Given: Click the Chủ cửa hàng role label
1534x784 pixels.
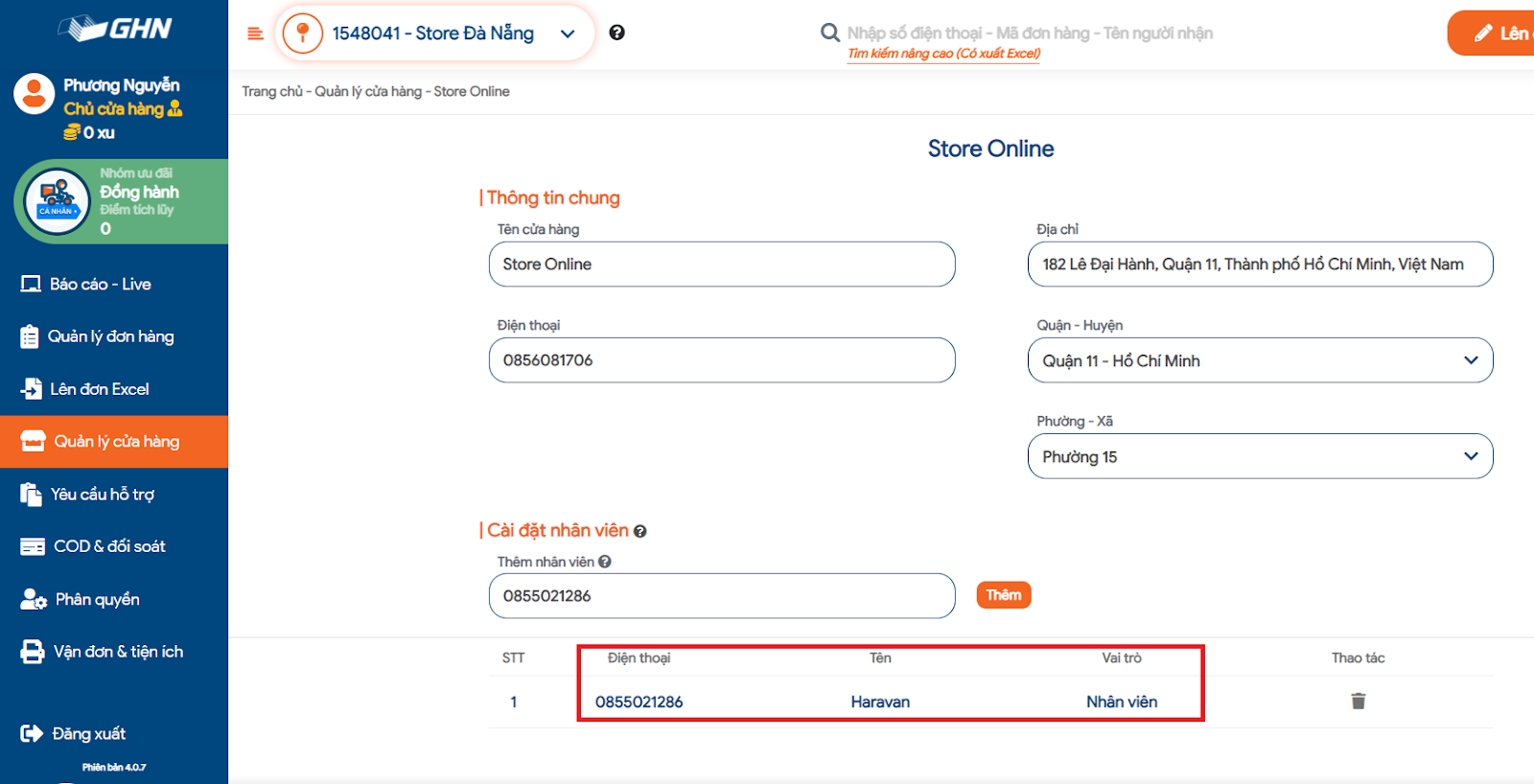Looking at the screenshot, I should (x=114, y=109).
